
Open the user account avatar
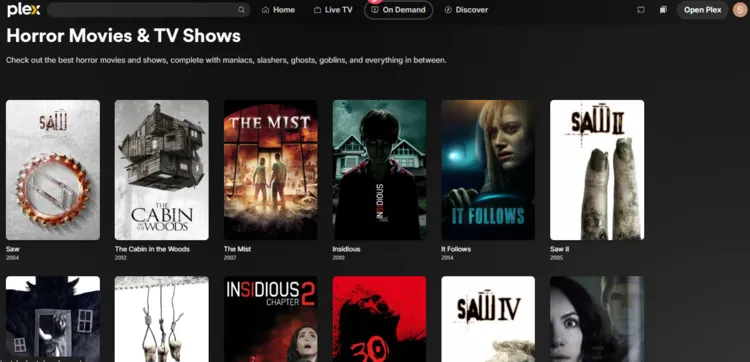coord(740,10)
